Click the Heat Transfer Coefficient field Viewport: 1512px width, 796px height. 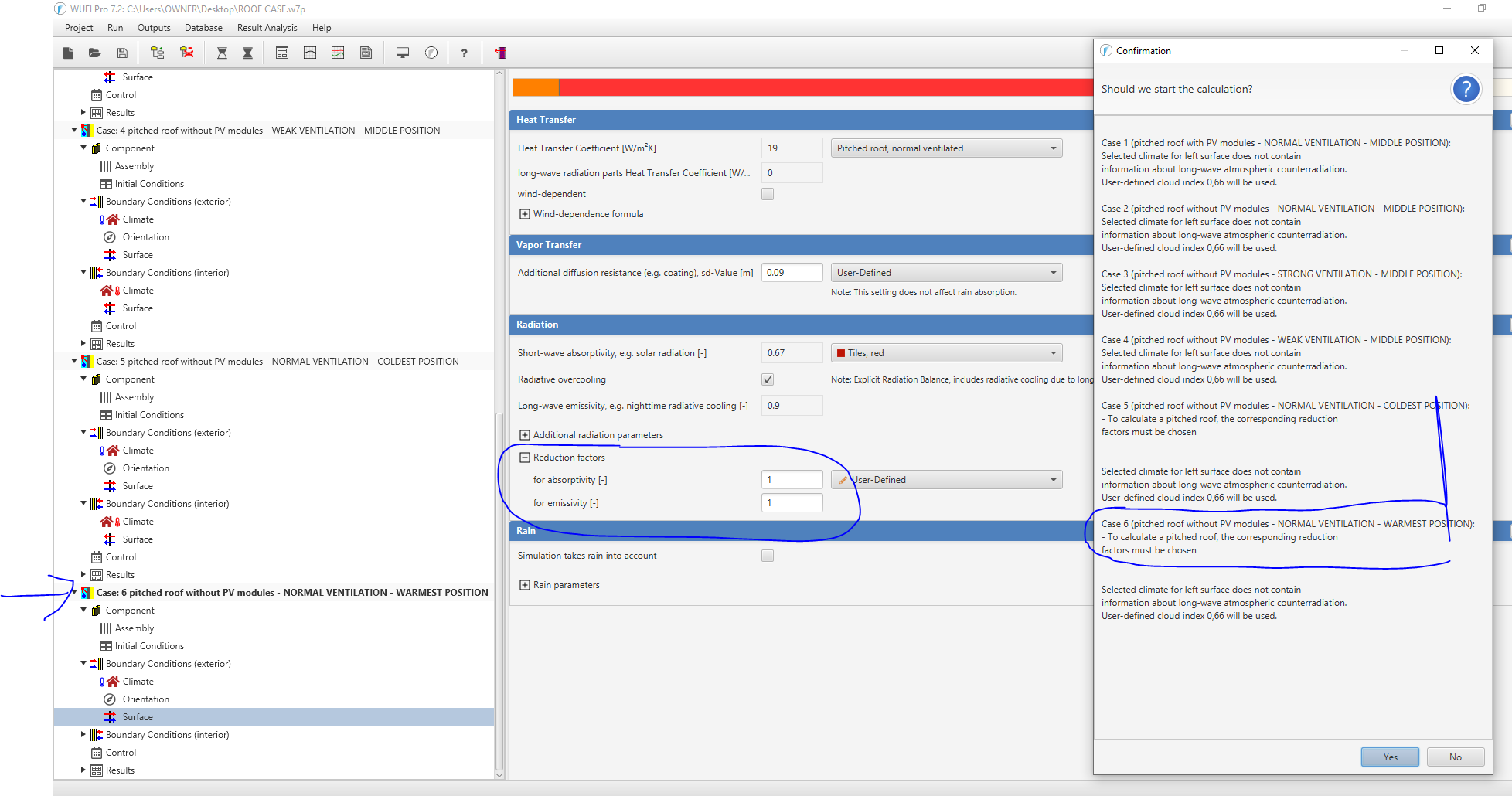tap(792, 148)
